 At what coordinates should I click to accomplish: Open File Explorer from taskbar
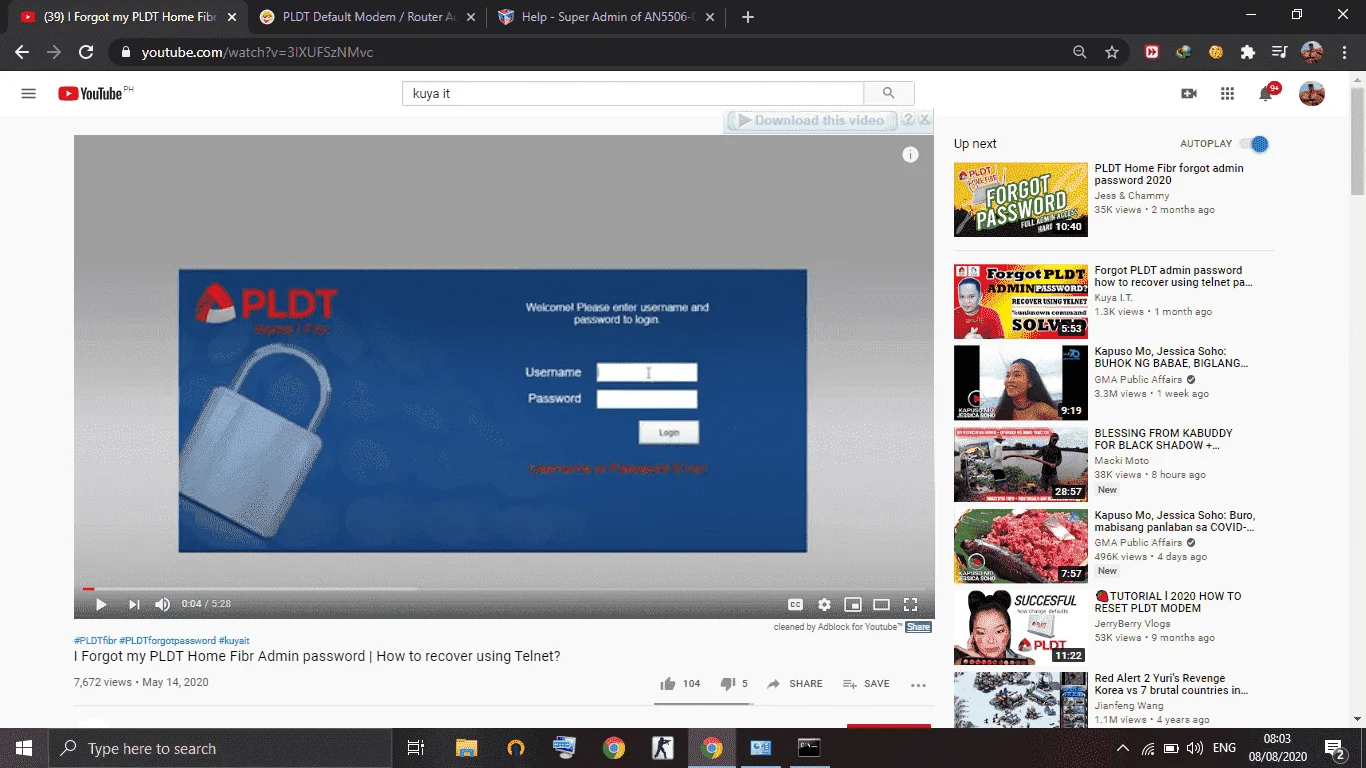click(x=467, y=748)
